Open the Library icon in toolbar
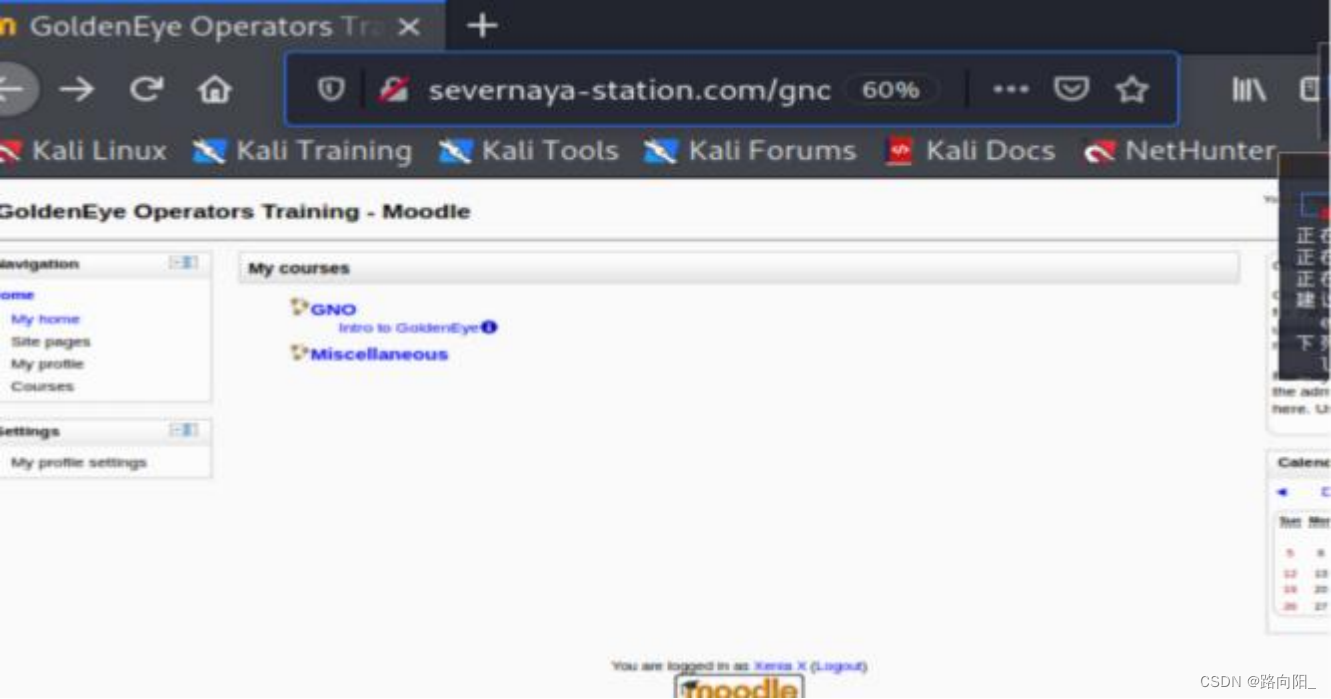Screen dimensions: 1331x699 pyautogui.click(x=1249, y=90)
